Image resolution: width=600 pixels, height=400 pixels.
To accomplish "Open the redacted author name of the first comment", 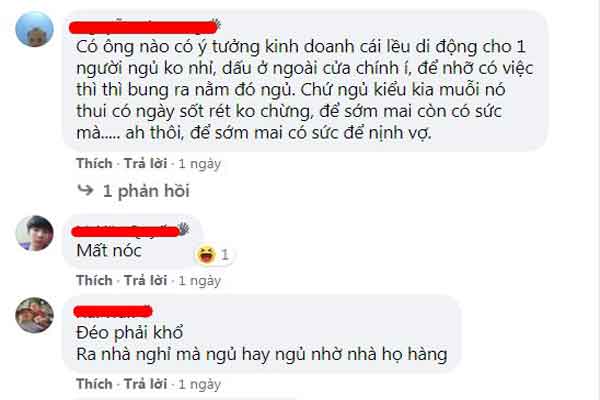I will (x=143, y=27).
